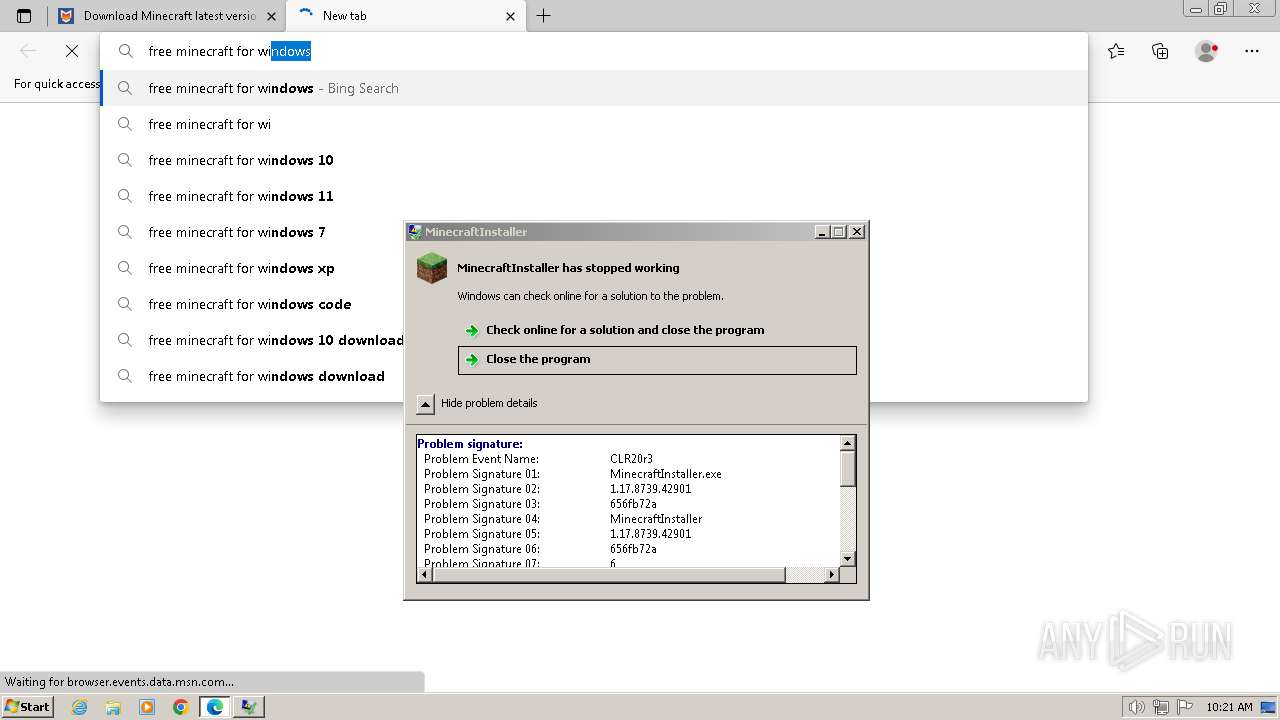1280x720 pixels.
Task: Open Edge Settings and more menu
Action: [x=1252, y=51]
